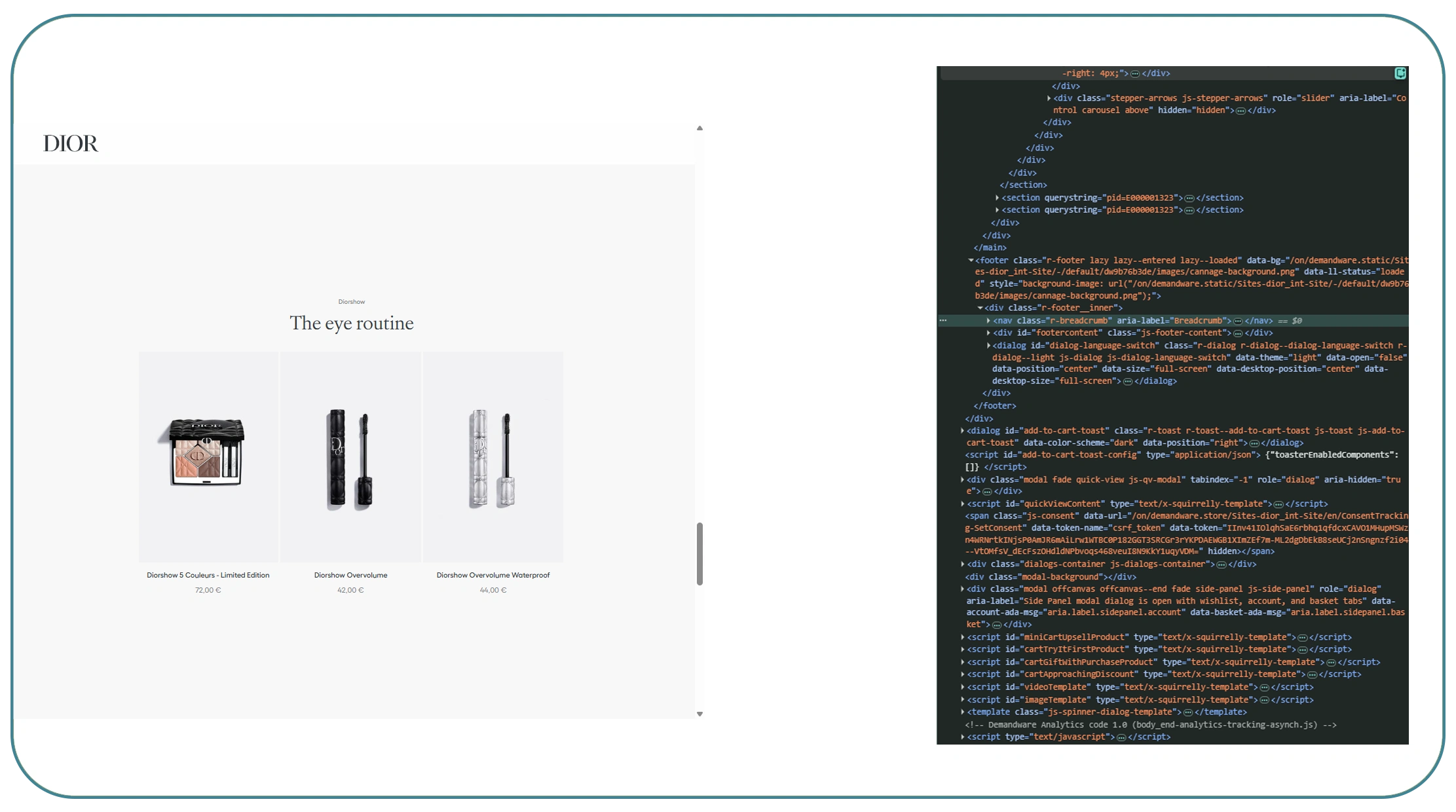This screenshot has width=1456, height=812.
Task: Click the 44,00 € price text
Action: pos(493,590)
